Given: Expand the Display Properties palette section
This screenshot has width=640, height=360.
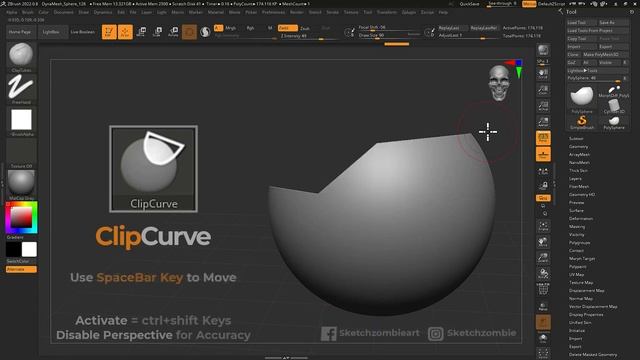Looking at the screenshot, I should click(586, 315).
